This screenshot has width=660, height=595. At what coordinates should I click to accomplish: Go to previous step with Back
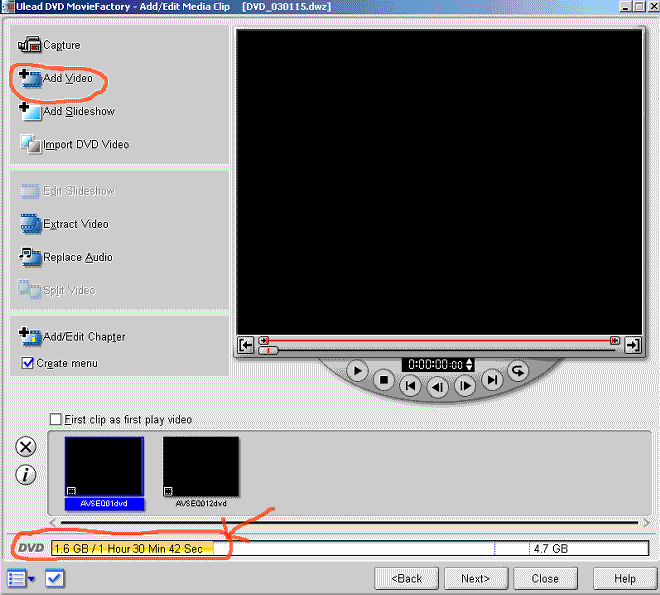pyautogui.click(x=407, y=579)
